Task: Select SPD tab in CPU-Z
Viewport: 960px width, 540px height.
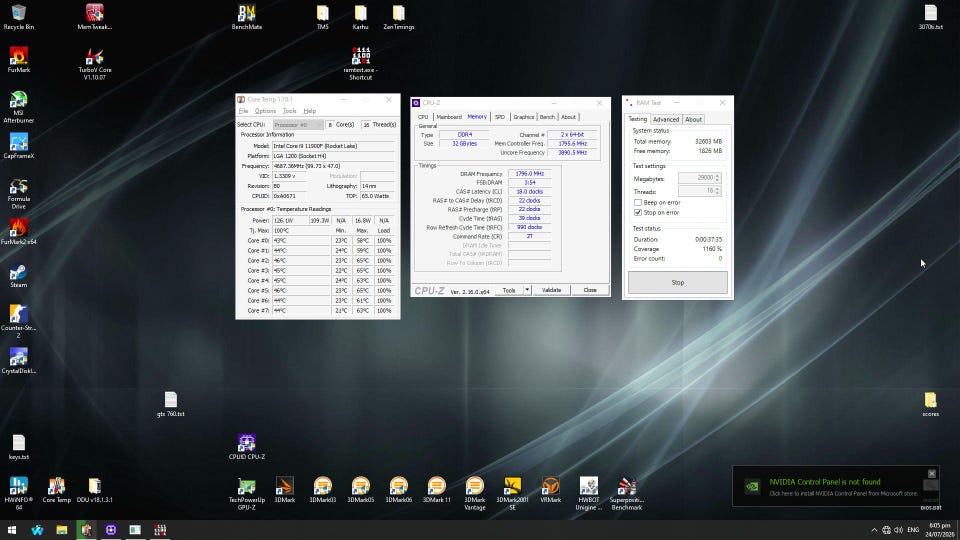Action: point(500,116)
